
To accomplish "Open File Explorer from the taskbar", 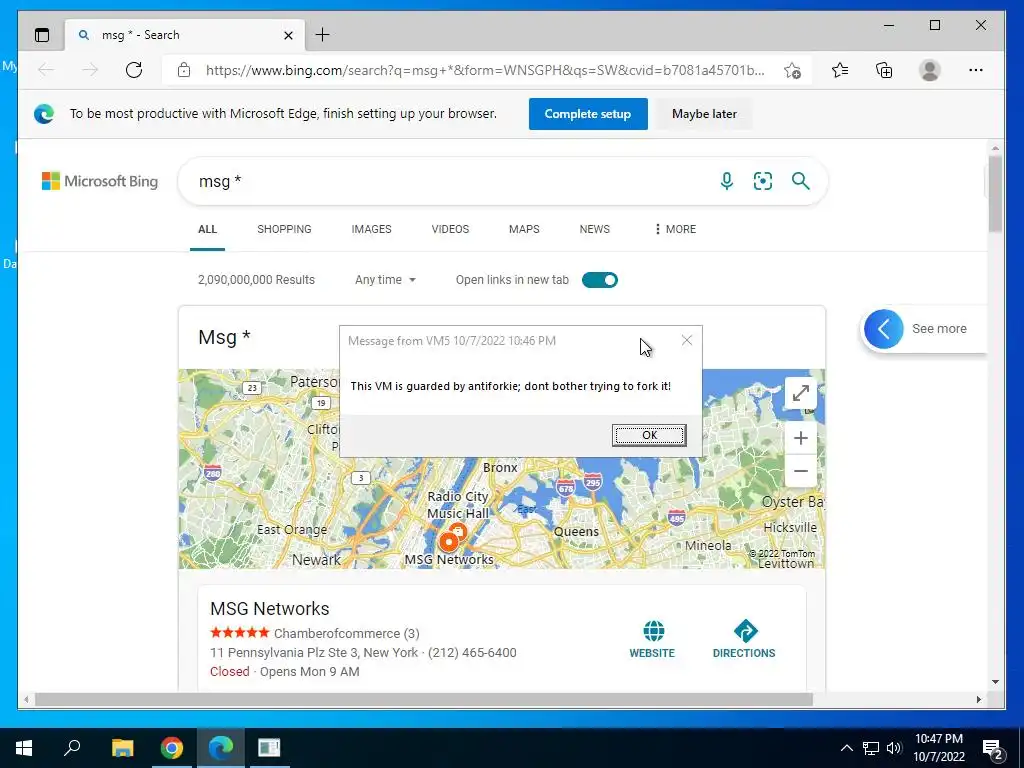I will 122,748.
